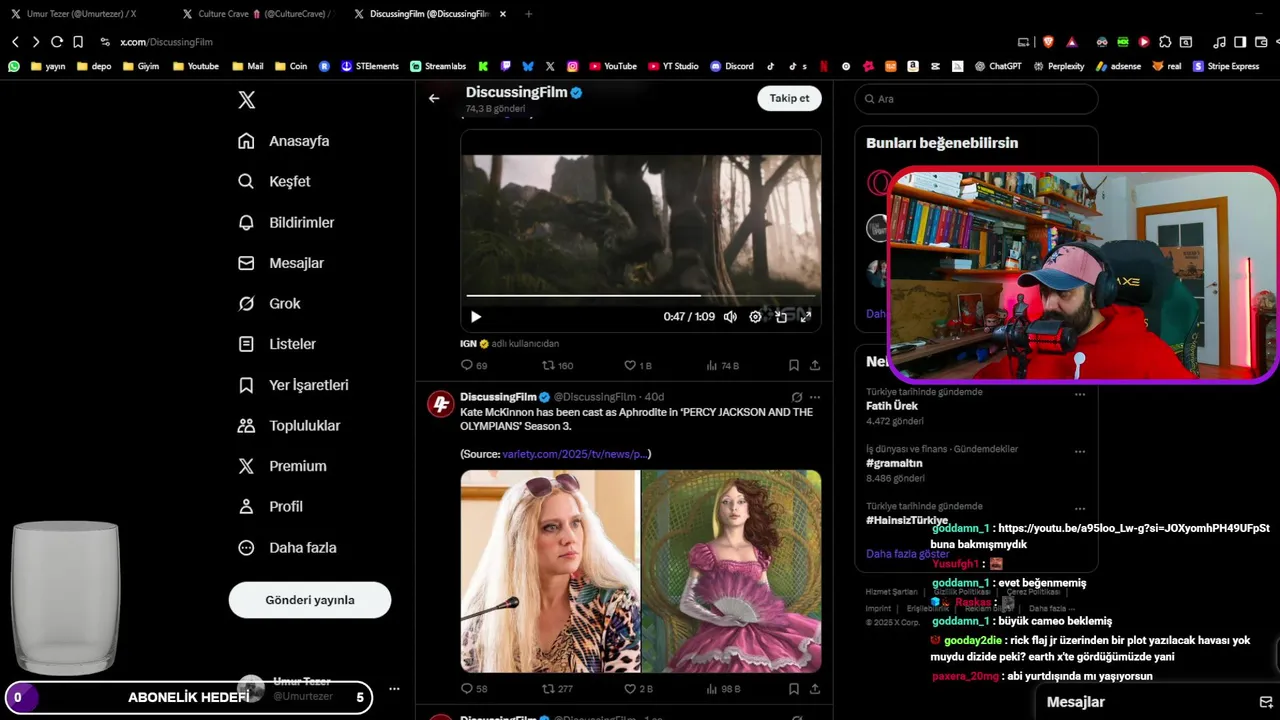Click the Ara search field
The height and width of the screenshot is (720, 1280).
(976, 99)
